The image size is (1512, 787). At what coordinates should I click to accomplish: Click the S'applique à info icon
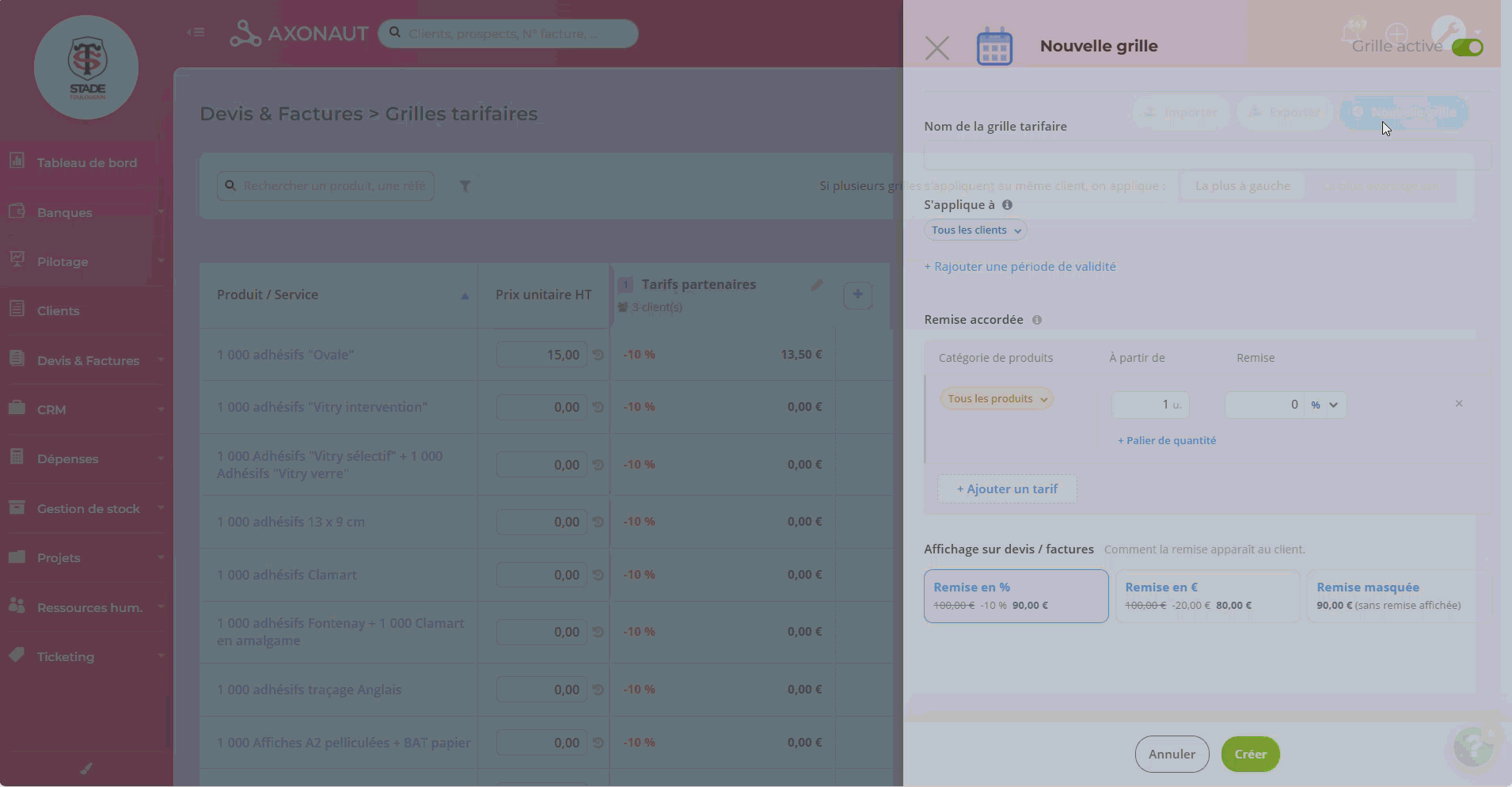(x=1007, y=205)
